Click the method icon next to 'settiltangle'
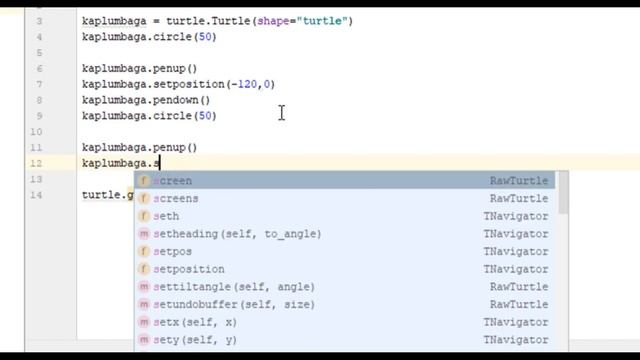 144,287
